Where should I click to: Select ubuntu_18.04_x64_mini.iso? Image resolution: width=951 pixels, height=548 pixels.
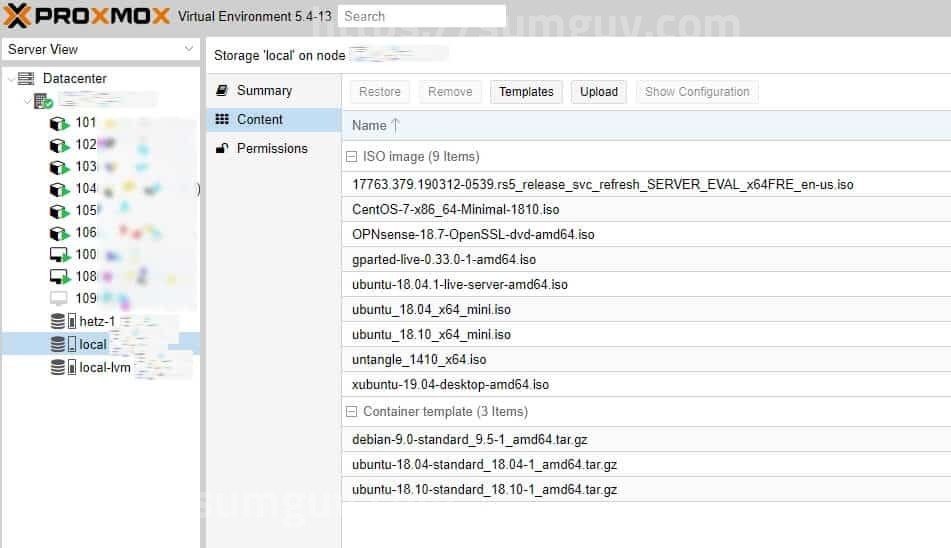point(647,310)
